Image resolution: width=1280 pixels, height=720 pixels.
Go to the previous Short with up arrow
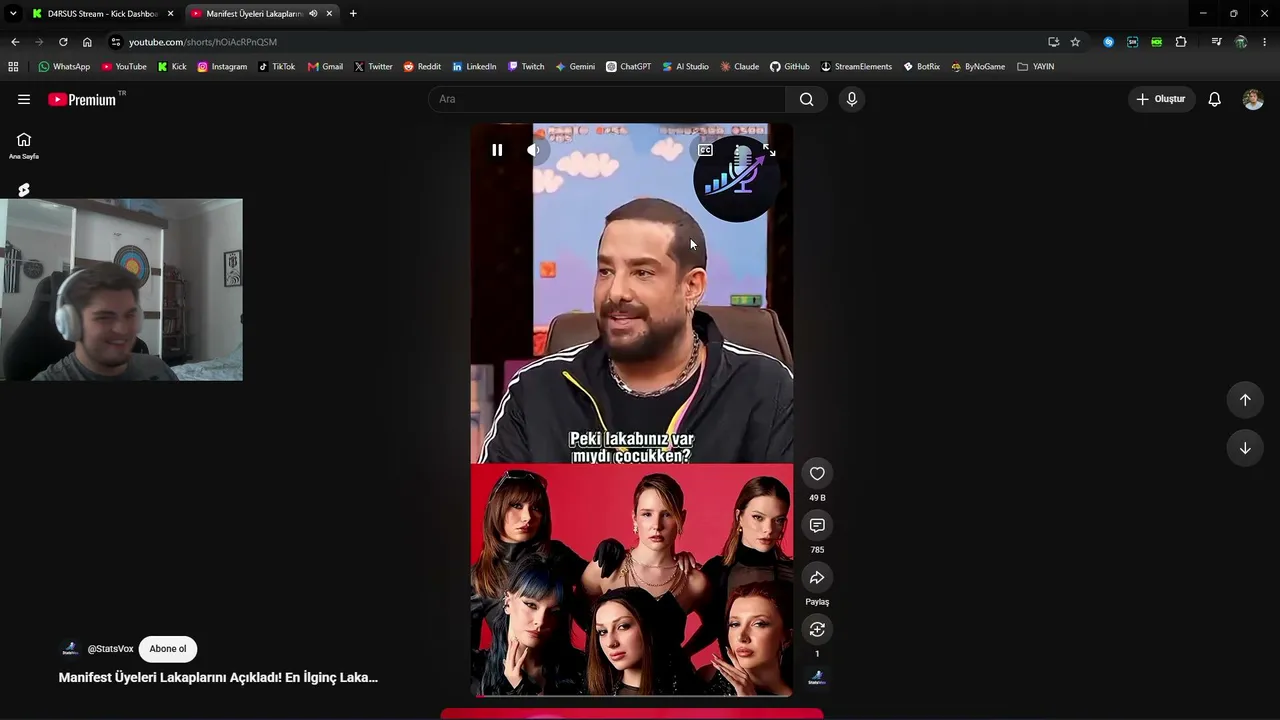(x=1245, y=400)
